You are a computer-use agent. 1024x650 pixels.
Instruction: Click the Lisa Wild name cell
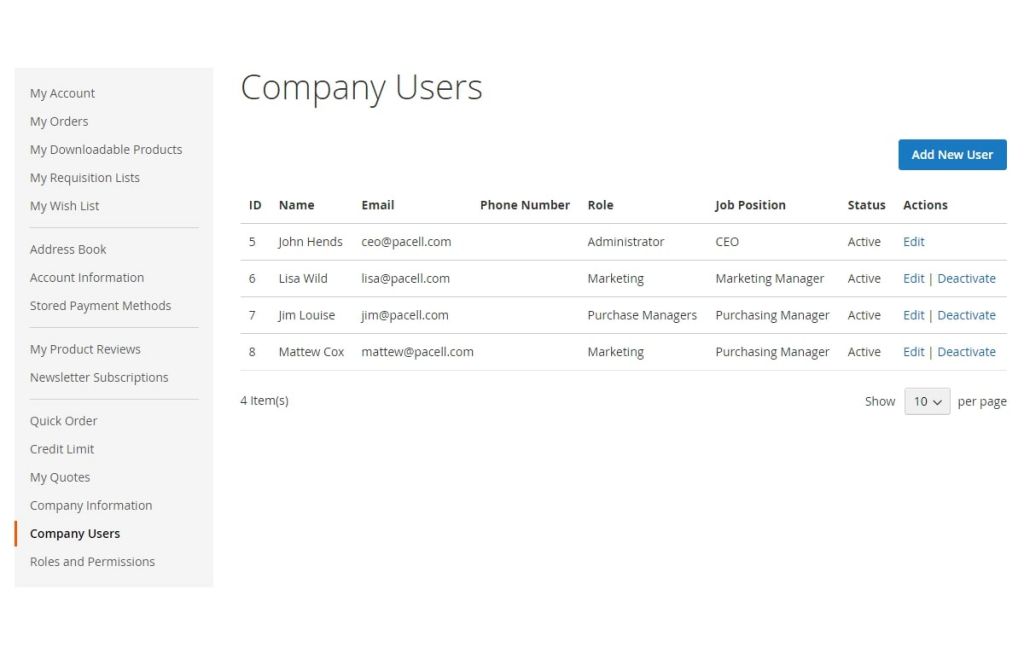click(x=303, y=278)
